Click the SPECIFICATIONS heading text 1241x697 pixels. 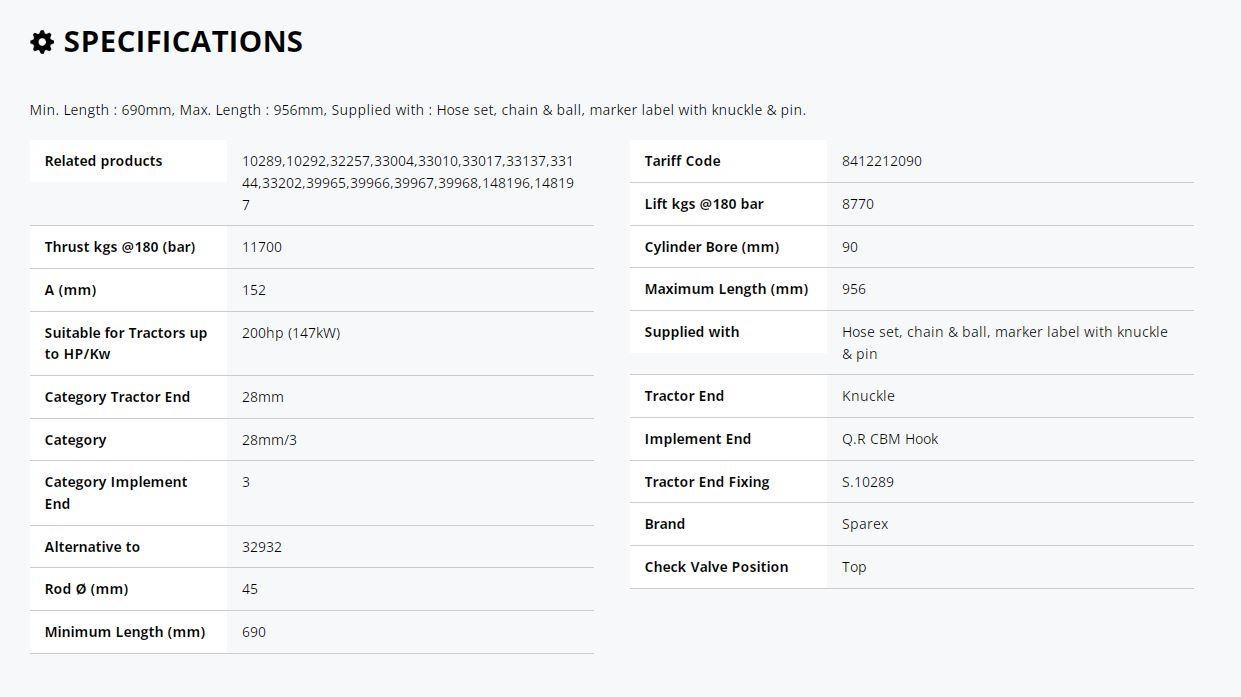coord(183,42)
